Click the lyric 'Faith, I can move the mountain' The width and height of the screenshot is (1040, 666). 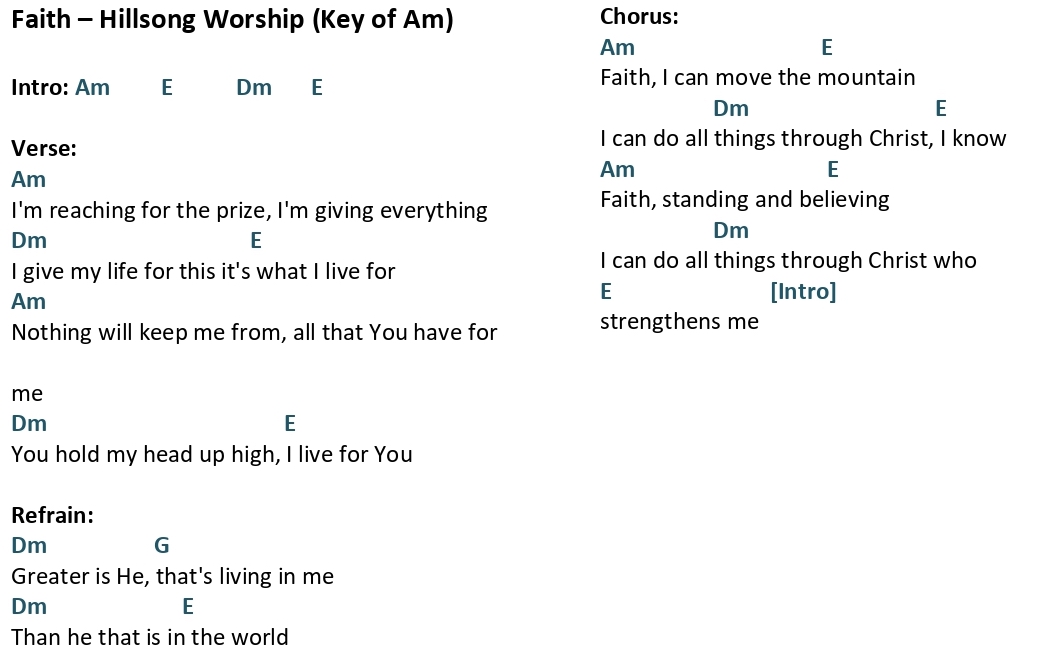point(757,78)
